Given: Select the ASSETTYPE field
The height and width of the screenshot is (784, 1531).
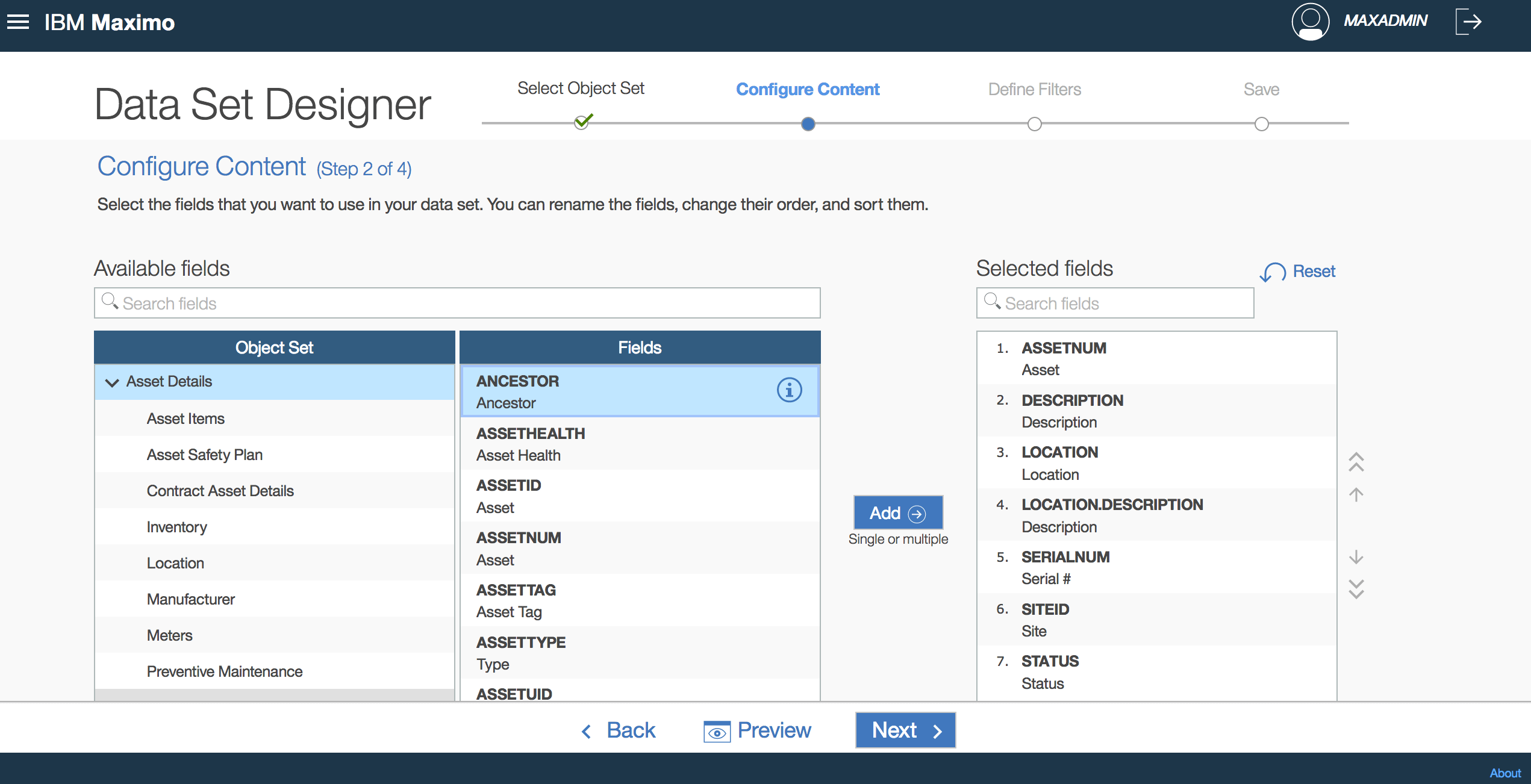Looking at the screenshot, I should click(x=640, y=653).
